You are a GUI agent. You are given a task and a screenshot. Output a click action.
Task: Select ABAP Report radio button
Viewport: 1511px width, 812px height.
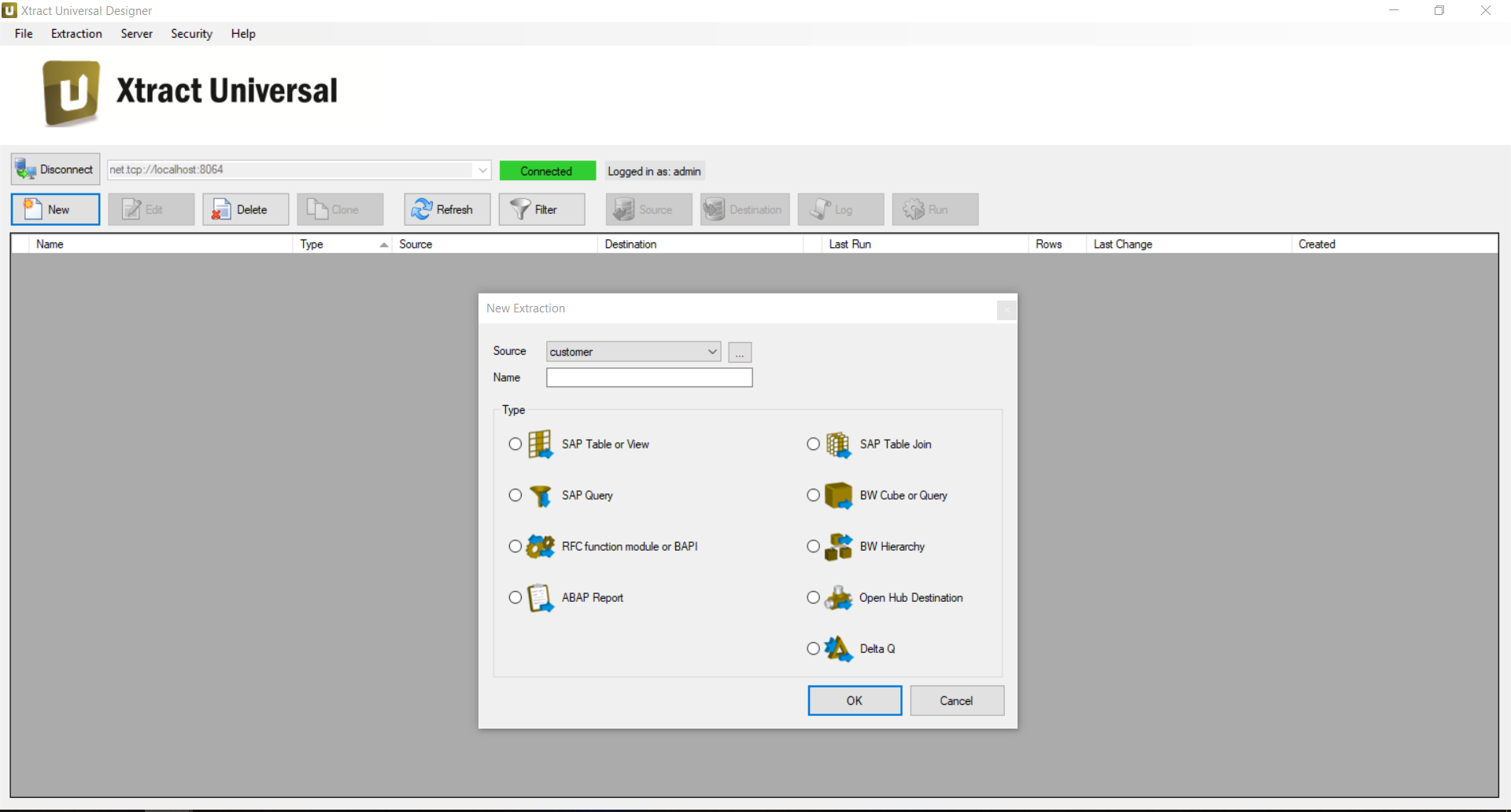[x=515, y=597]
